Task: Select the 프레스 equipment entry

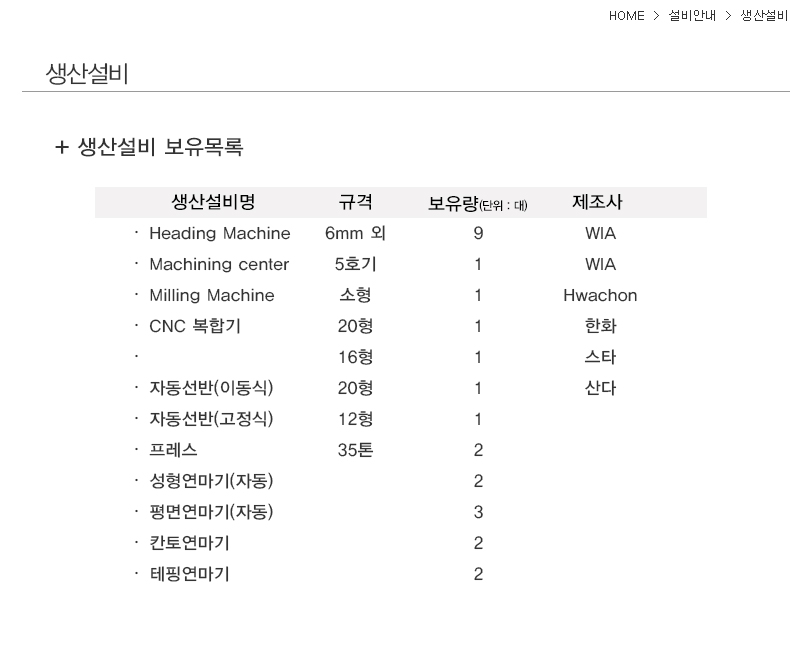Action: [x=173, y=450]
